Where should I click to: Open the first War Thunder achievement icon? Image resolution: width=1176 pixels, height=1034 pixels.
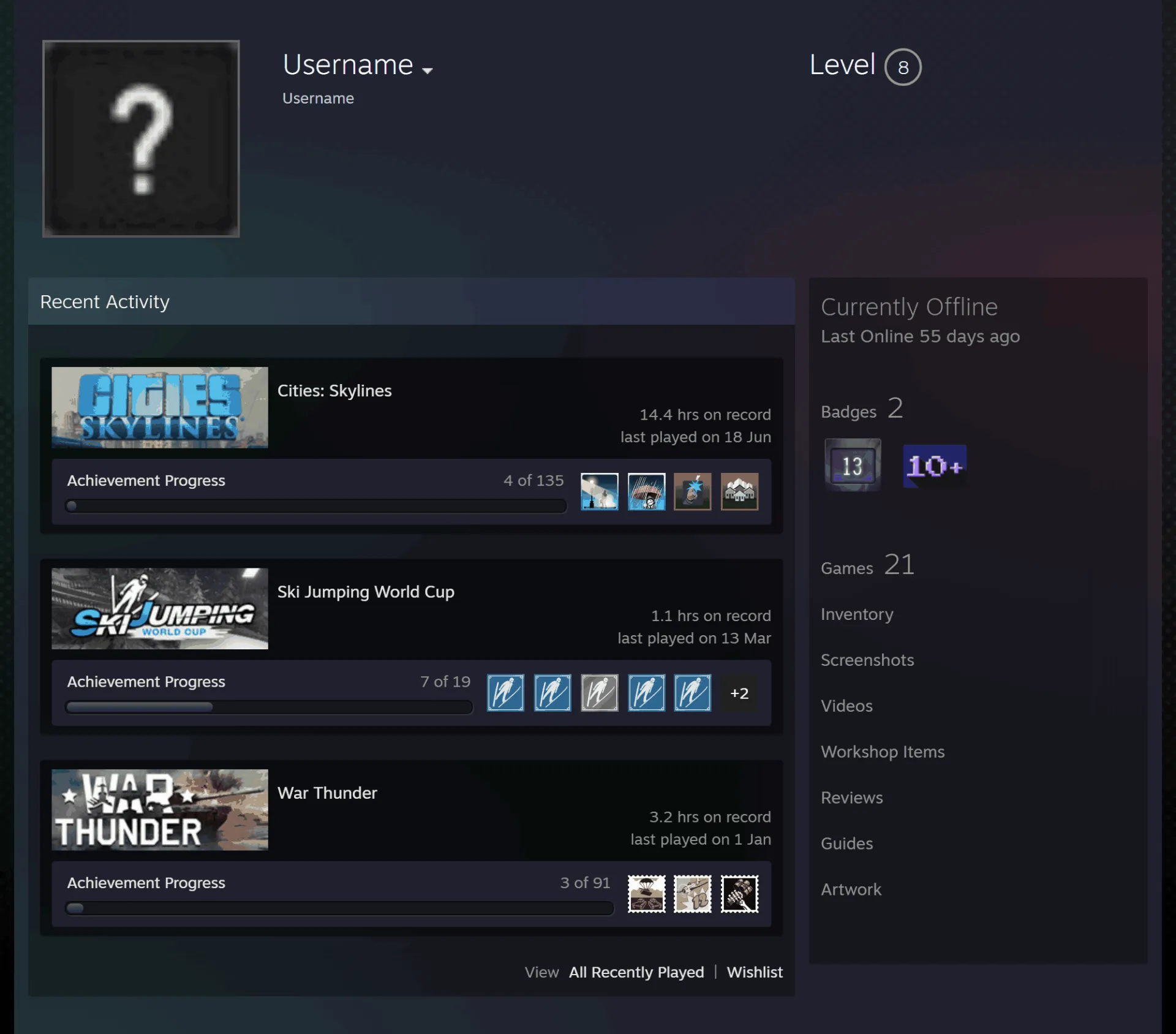(646, 894)
